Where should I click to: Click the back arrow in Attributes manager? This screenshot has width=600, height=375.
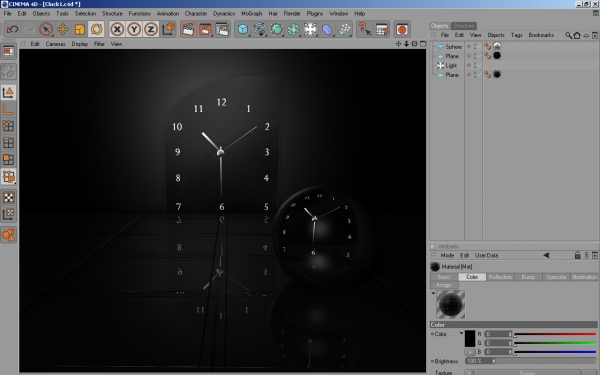click(546, 255)
